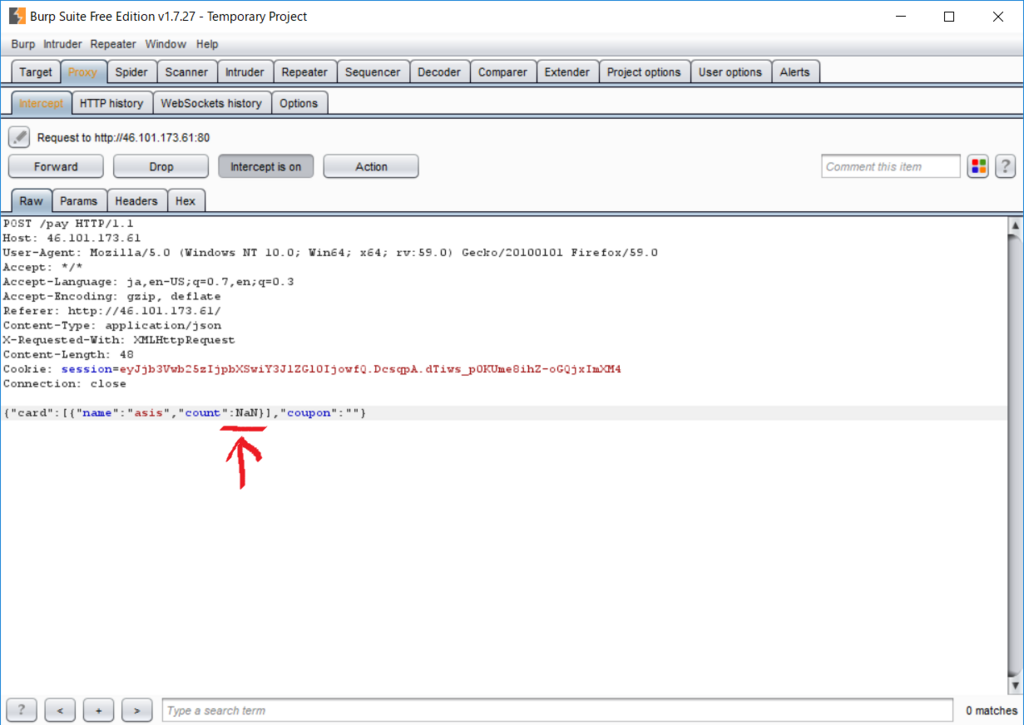Open the Help menu
This screenshot has width=1024, height=725.
point(207,44)
